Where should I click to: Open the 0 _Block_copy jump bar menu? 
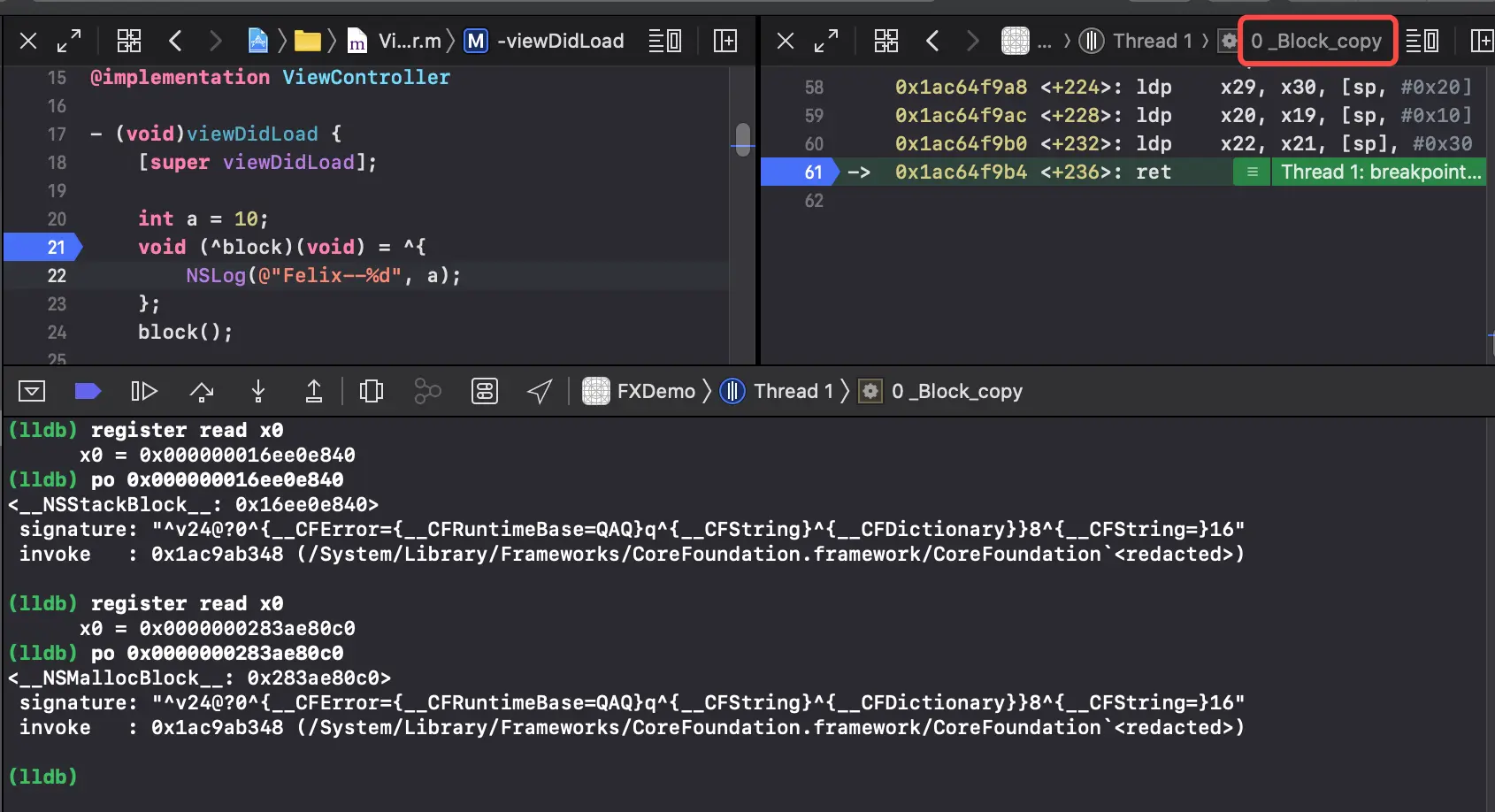tap(1316, 41)
